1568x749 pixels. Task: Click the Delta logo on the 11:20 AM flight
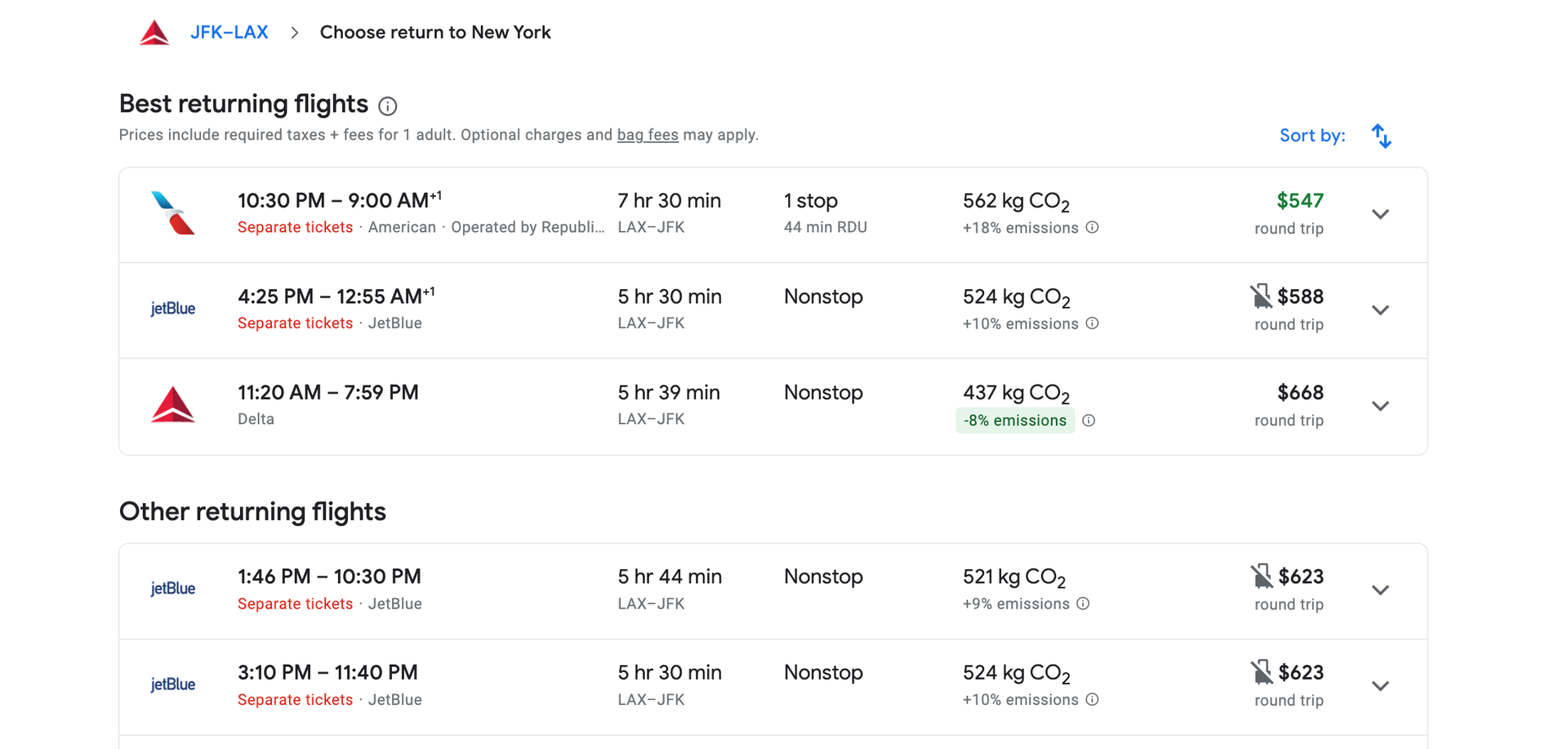coord(172,405)
